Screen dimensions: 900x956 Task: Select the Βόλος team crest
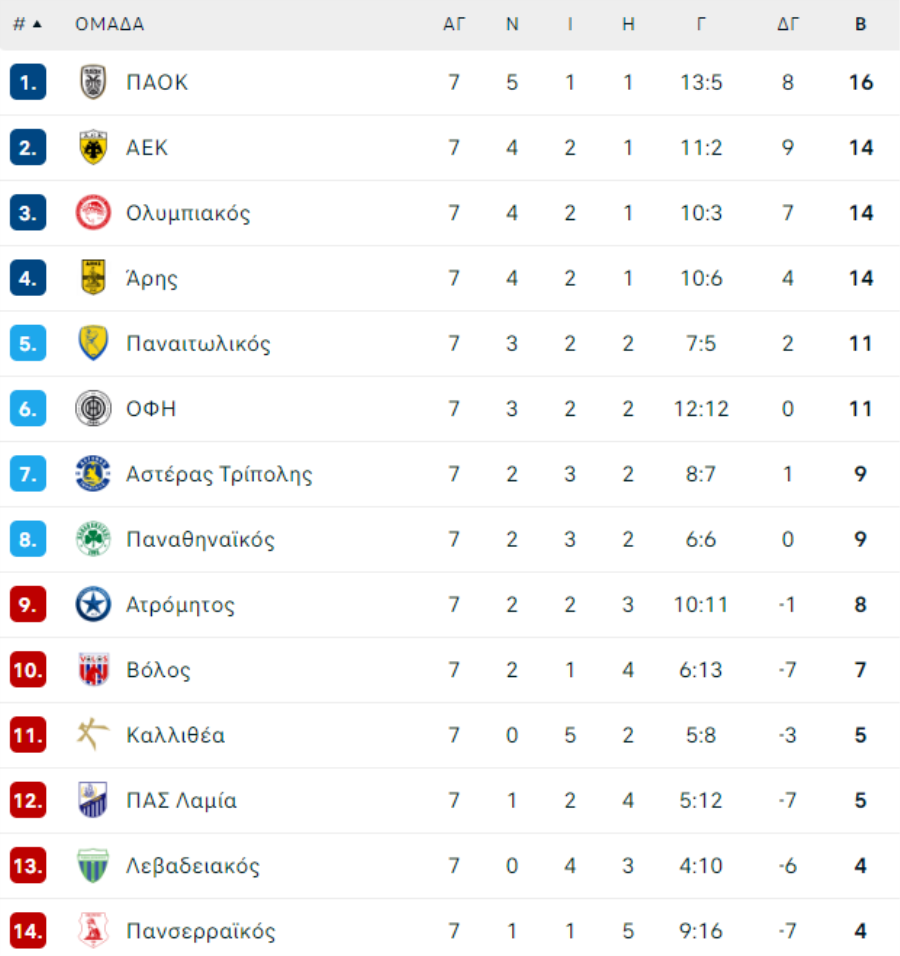tap(93, 669)
